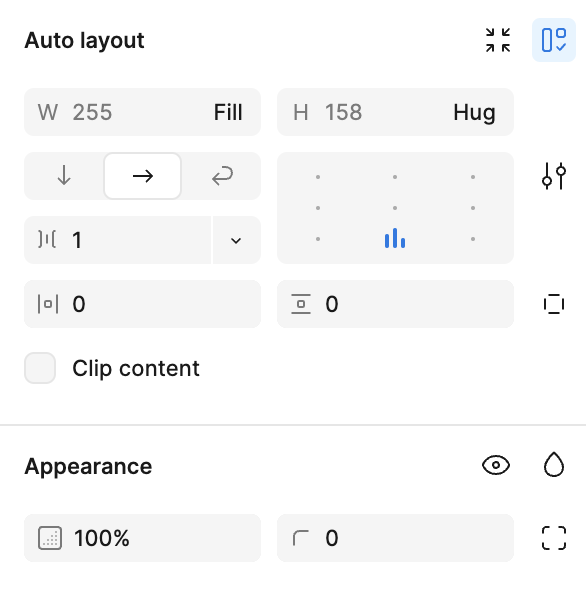The width and height of the screenshot is (586, 590).
Task: Open the height Hug sizing dropdown
Action: [x=474, y=112]
